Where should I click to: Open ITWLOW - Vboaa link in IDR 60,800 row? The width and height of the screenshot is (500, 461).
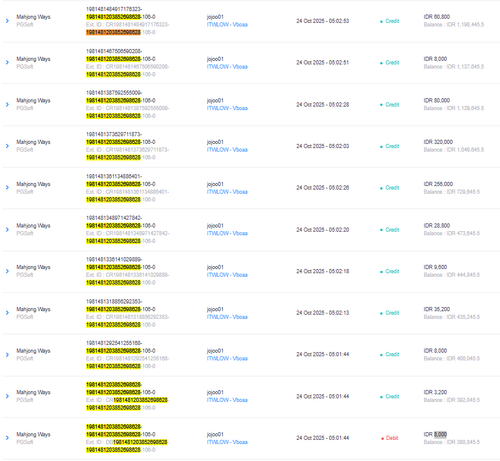[x=227, y=25]
